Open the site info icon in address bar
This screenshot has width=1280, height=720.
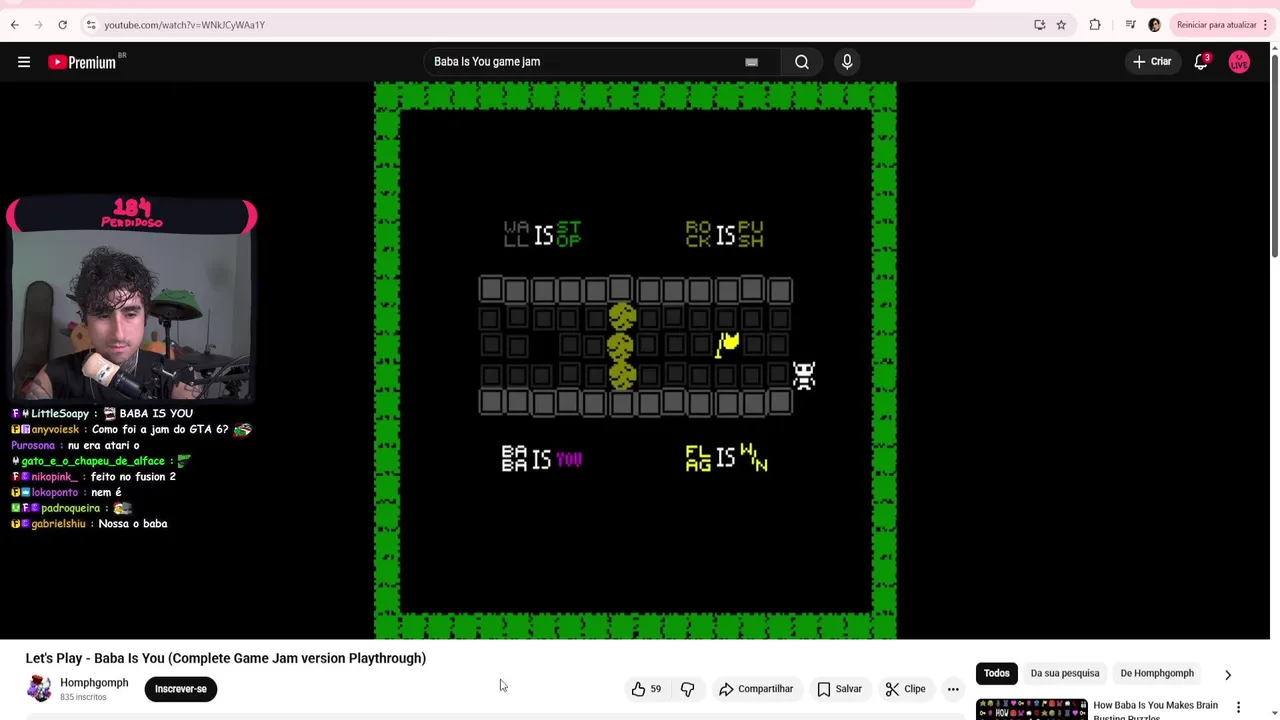tap(90, 25)
